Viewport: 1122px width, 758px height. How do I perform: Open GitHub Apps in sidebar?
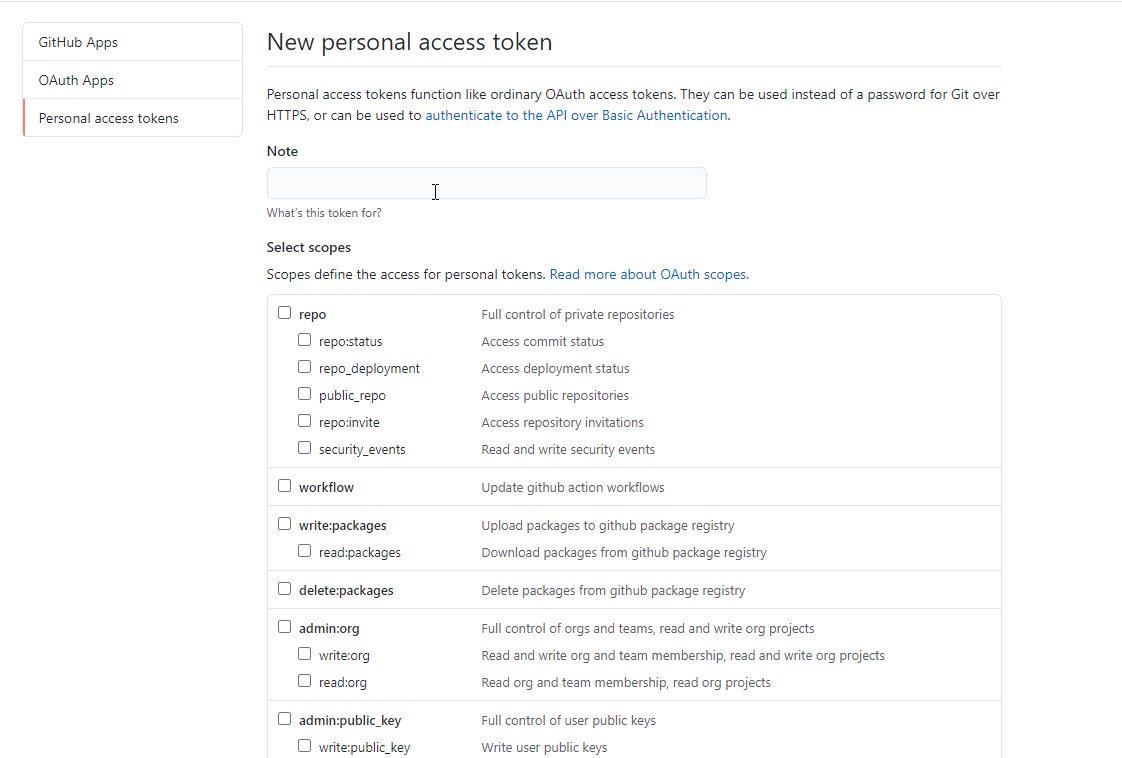pyautogui.click(x=78, y=42)
